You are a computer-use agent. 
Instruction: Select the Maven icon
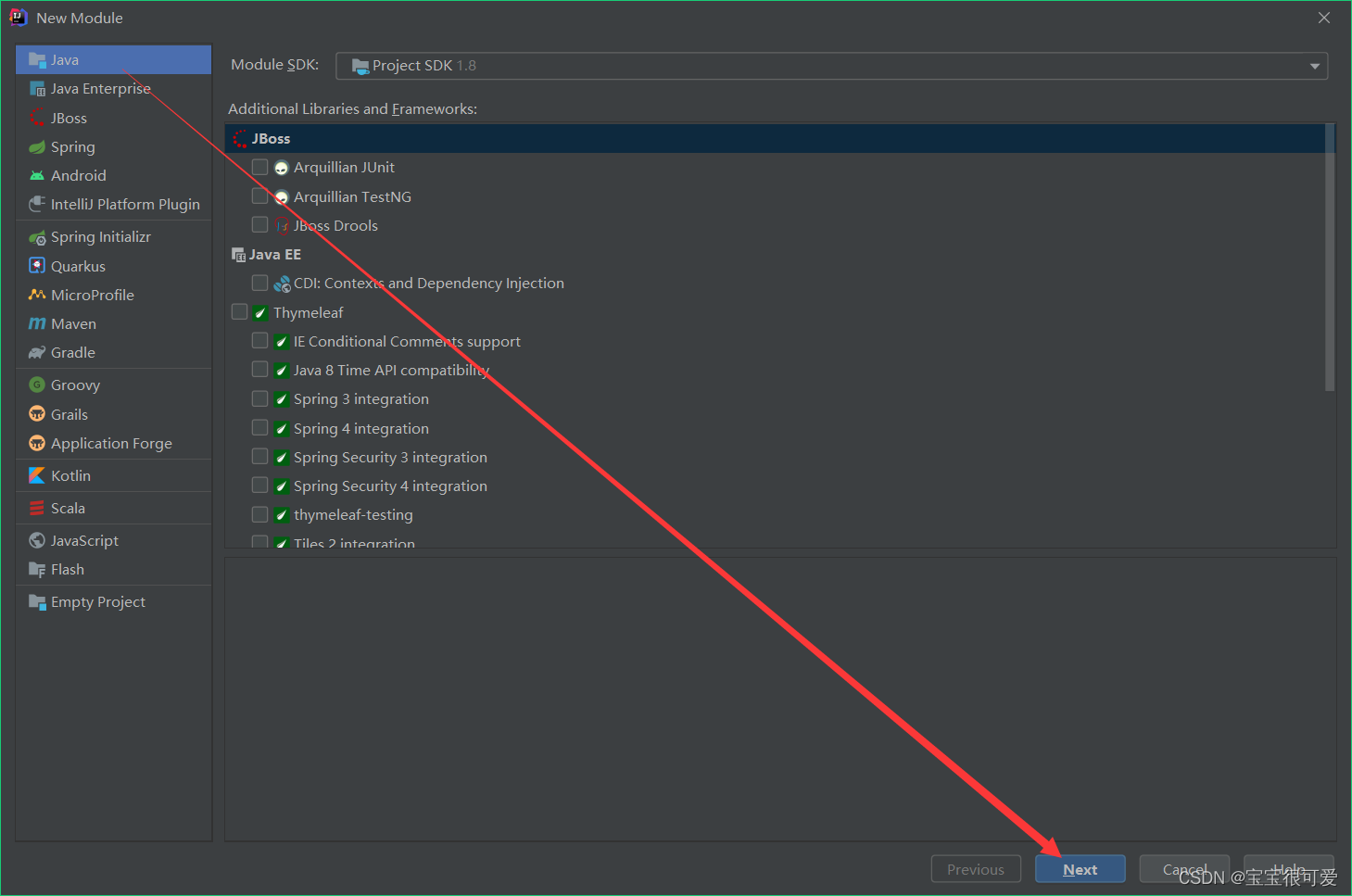pos(37,323)
